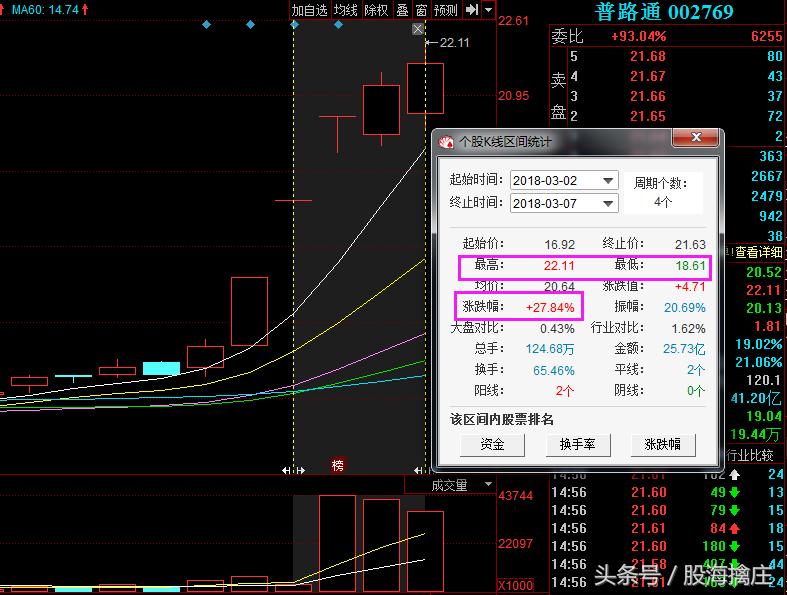Viewport: 787px width, 595px height.
Task: Click the 委比 +93.04% value
Action: (638, 36)
